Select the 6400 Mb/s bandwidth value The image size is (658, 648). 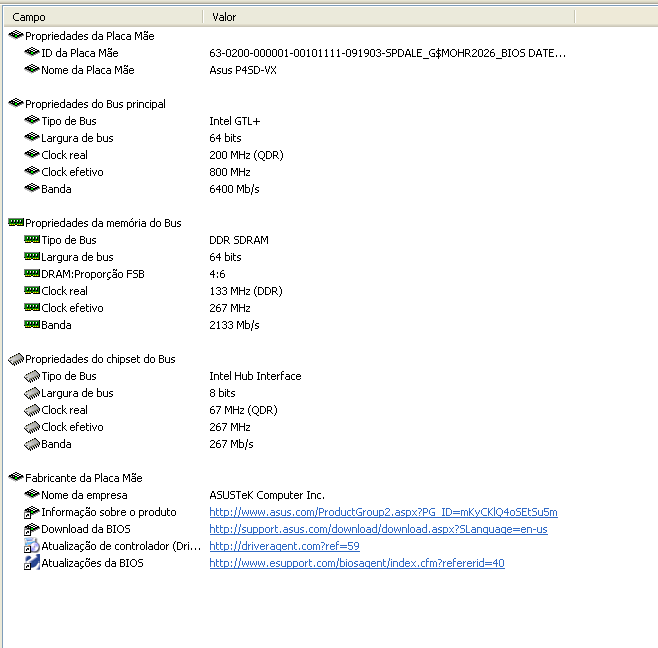tap(234, 189)
